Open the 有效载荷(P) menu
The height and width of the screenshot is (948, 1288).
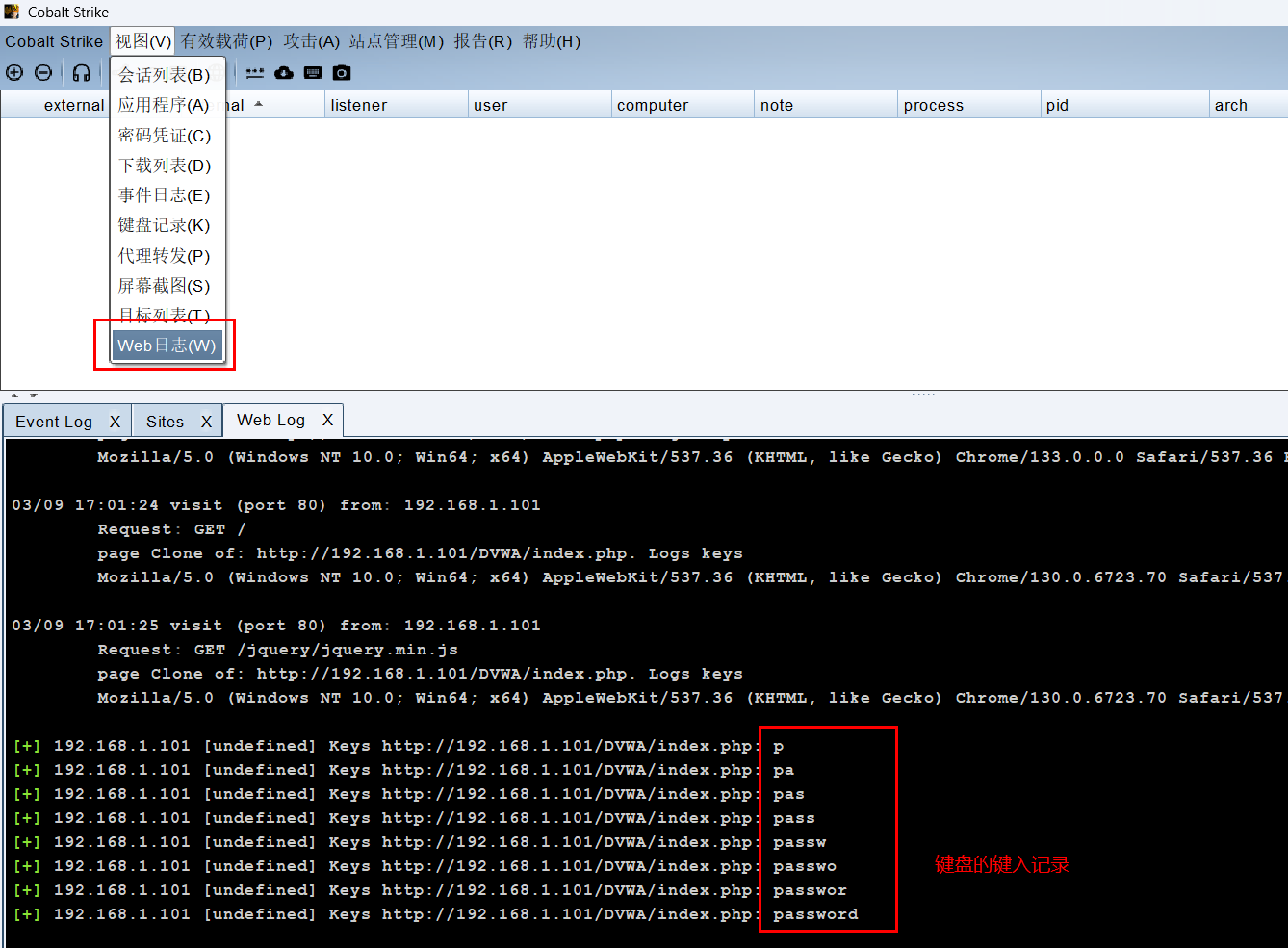pyautogui.click(x=227, y=41)
